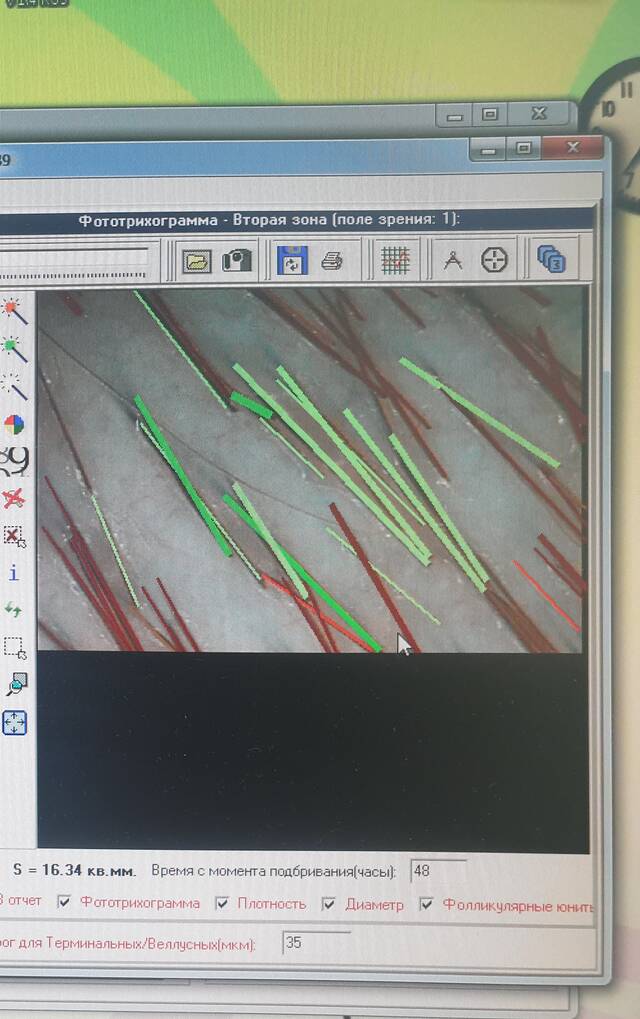The height and width of the screenshot is (1019, 640).
Task: Toggle the red grid overlay icon
Action: click(394, 260)
